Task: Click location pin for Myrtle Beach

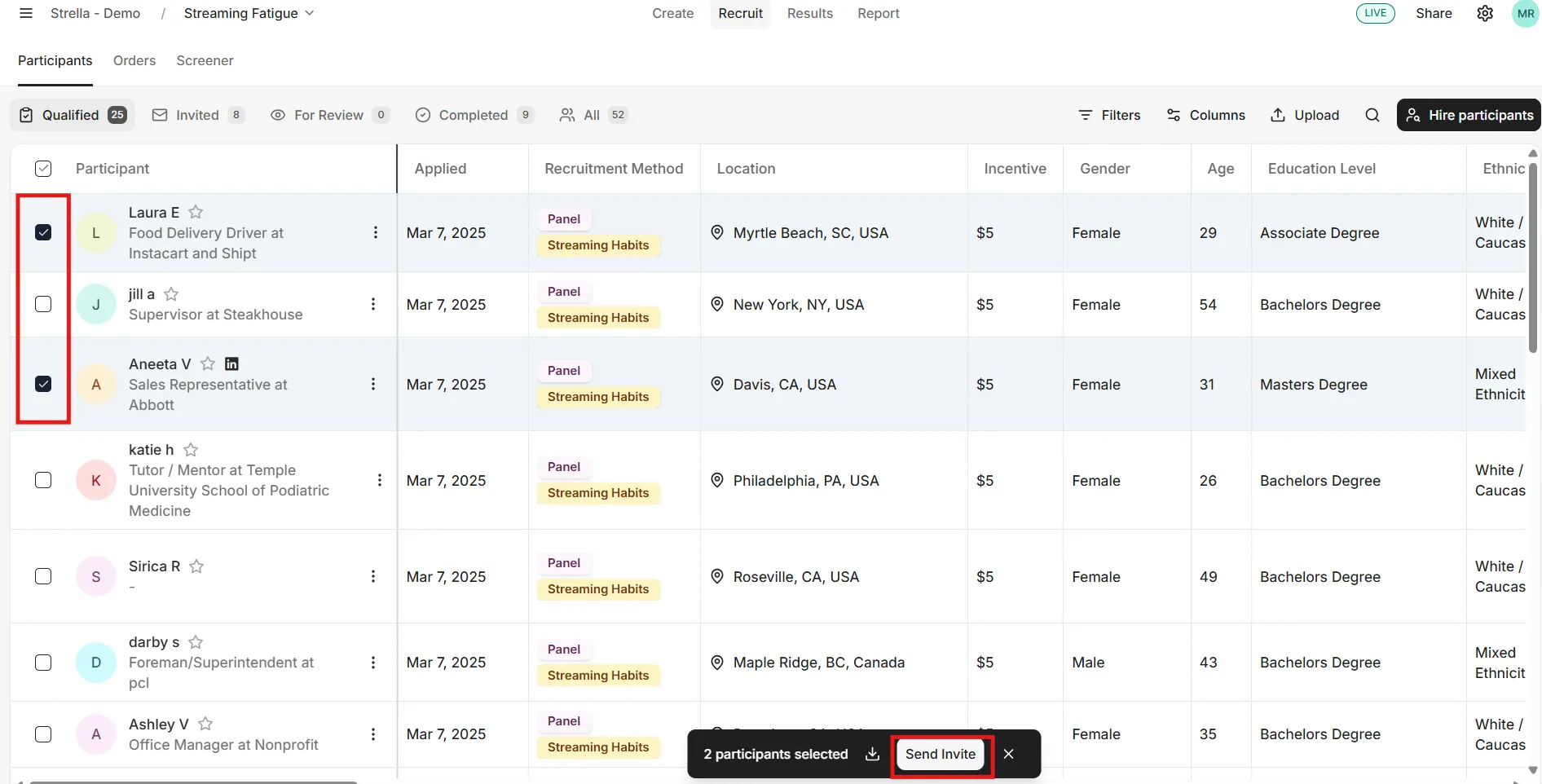Action: [717, 232]
